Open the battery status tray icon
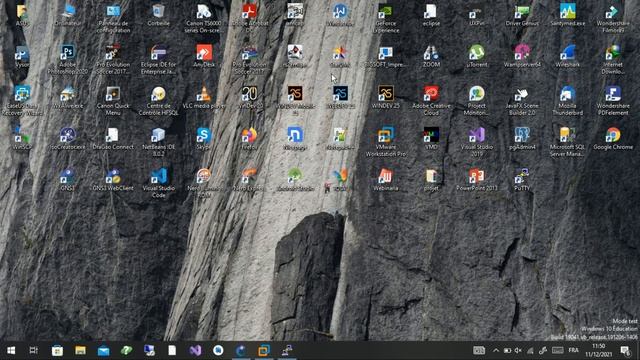The image size is (640, 360). click(507, 350)
